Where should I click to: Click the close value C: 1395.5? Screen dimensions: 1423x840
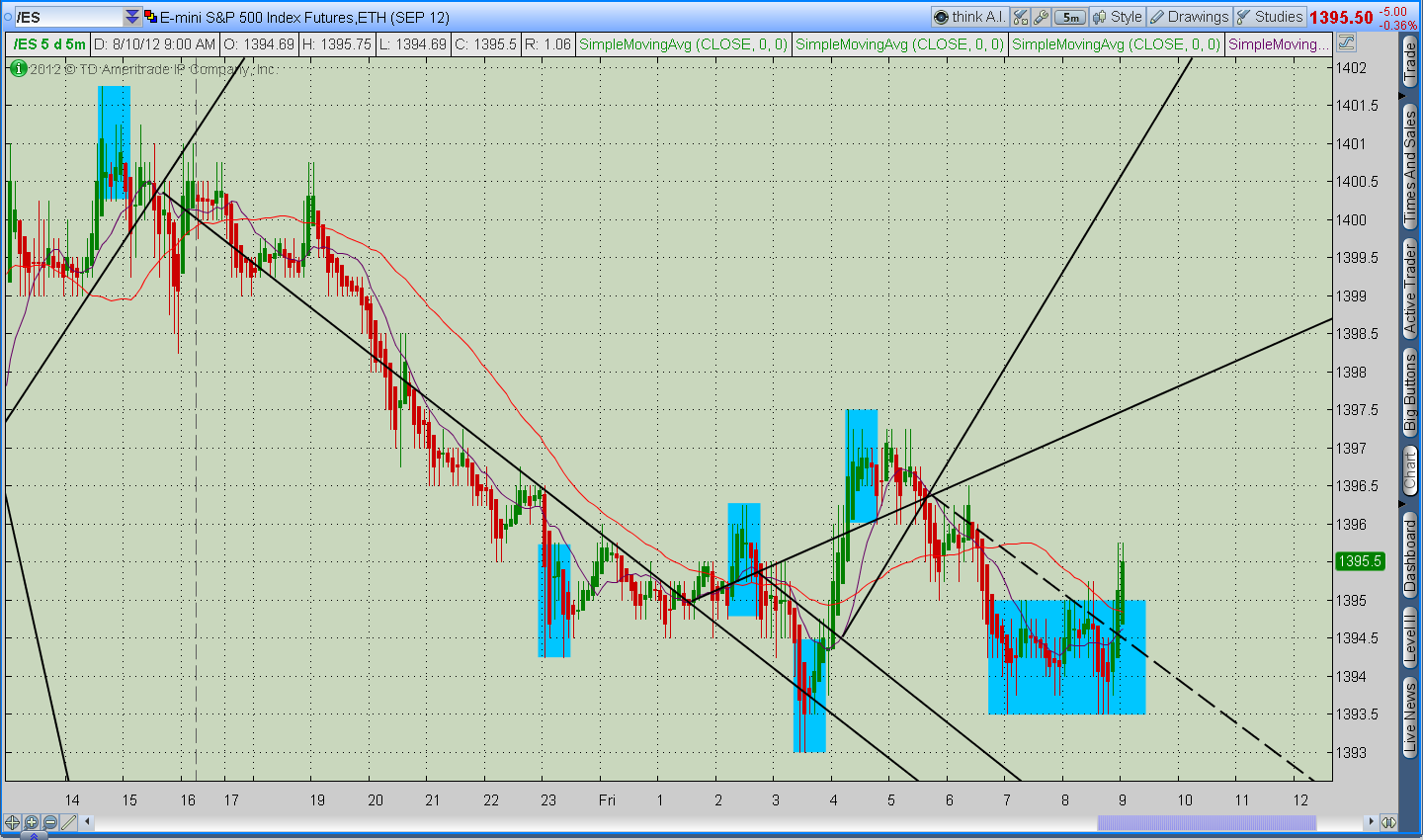click(485, 44)
